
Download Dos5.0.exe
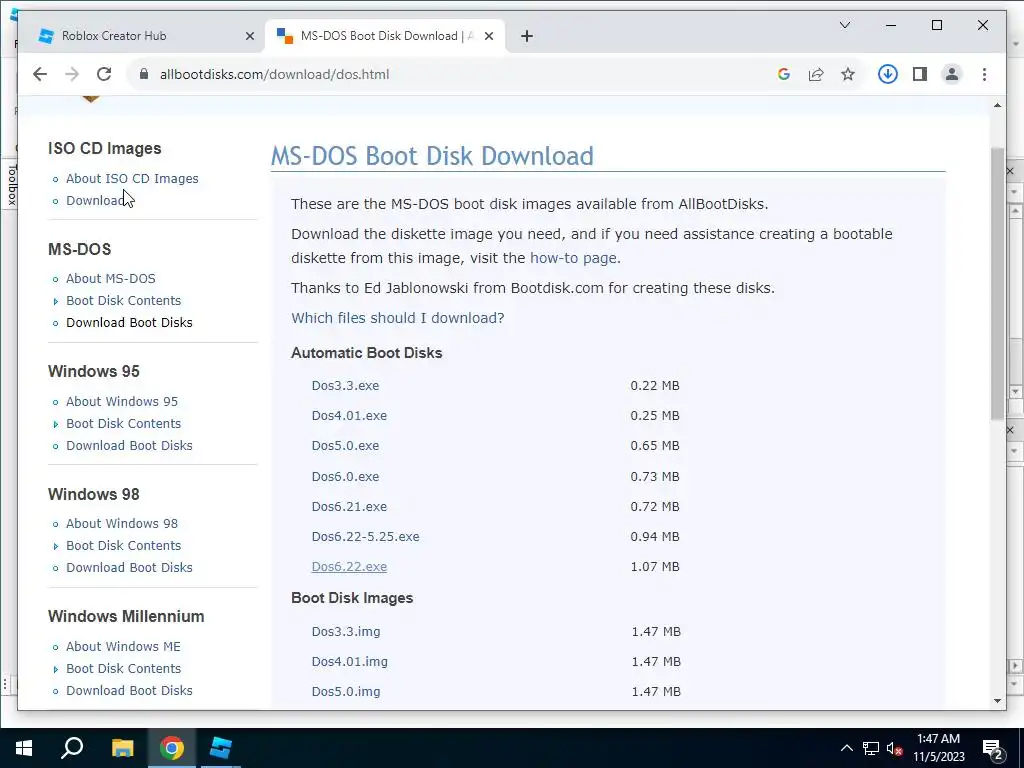[345, 445]
